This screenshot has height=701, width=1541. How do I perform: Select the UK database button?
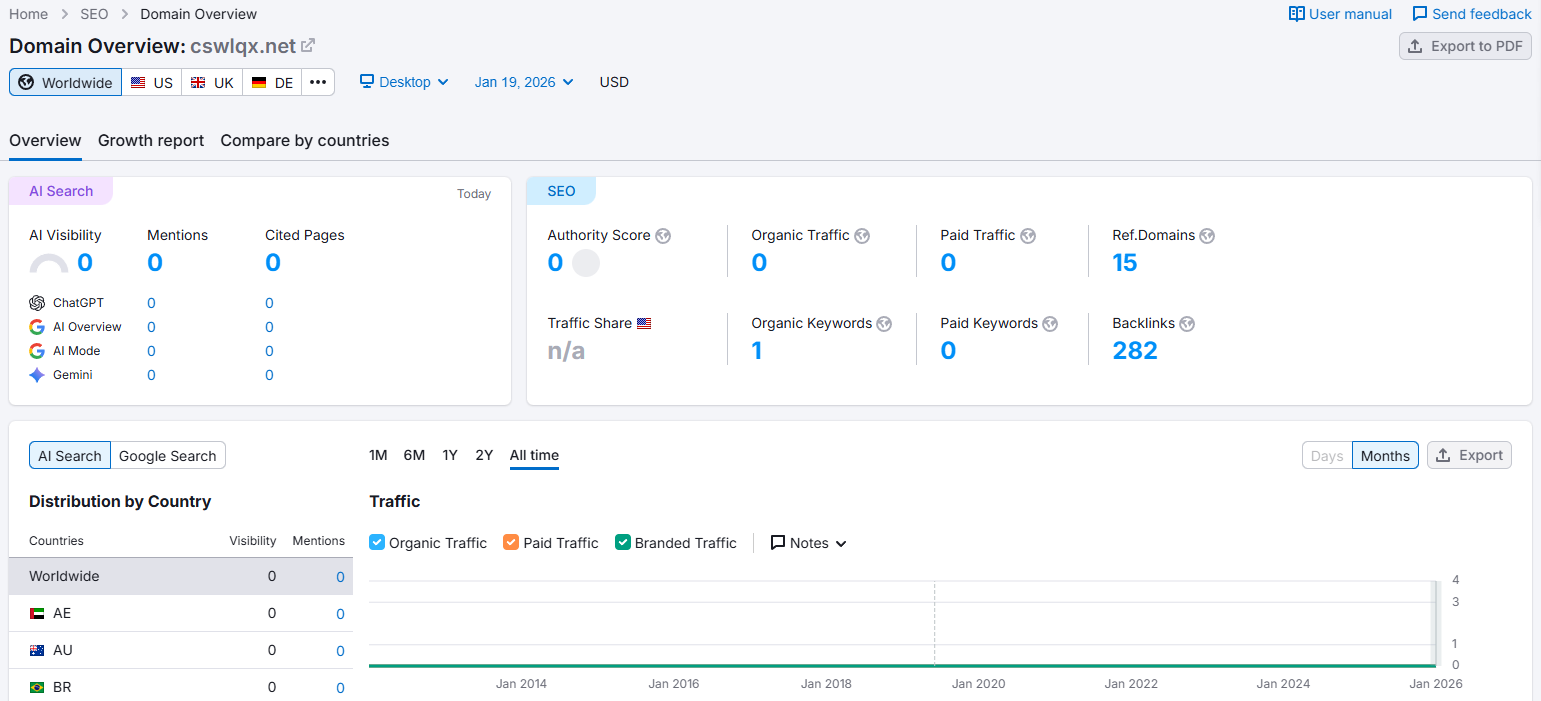[x=212, y=82]
